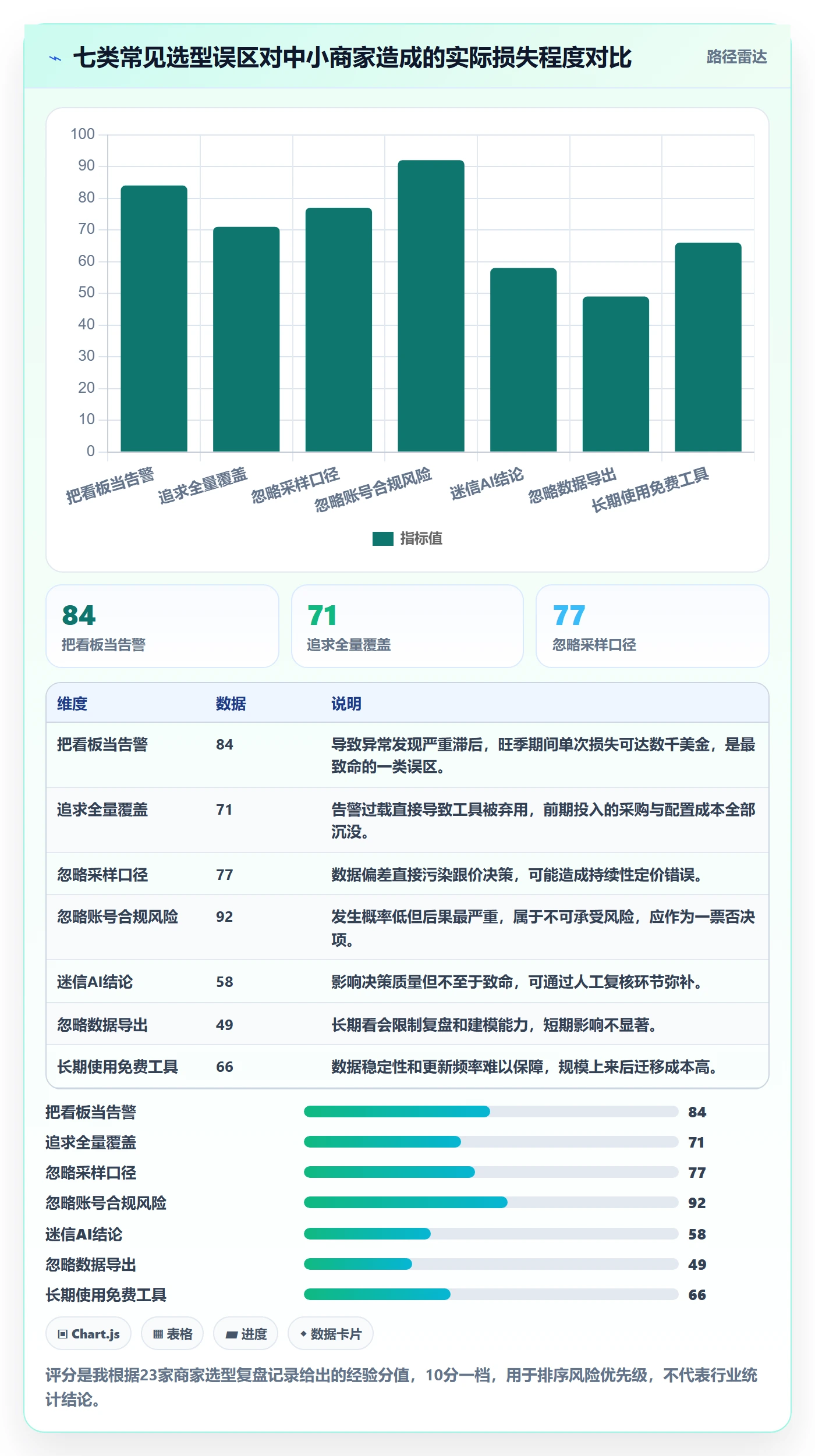Select the 数据卡片 tag

(x=331, y=1334)
